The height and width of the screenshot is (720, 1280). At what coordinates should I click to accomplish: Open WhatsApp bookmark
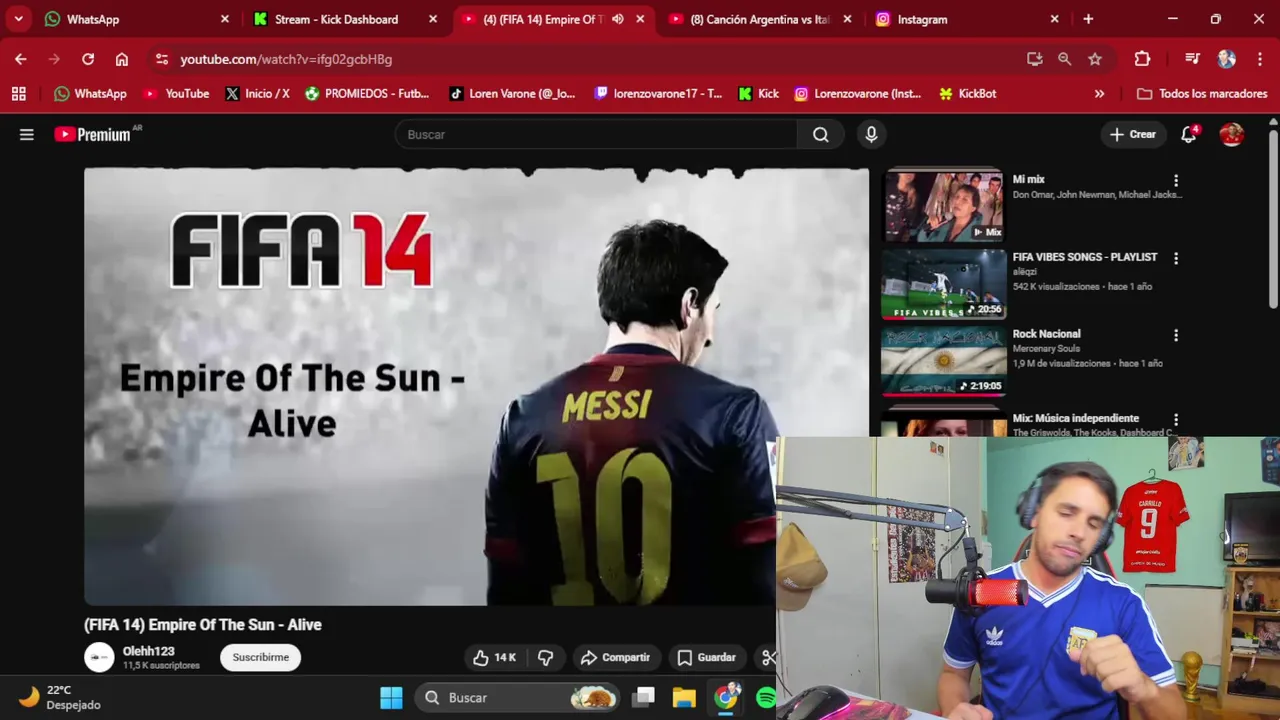coord(90,93)
